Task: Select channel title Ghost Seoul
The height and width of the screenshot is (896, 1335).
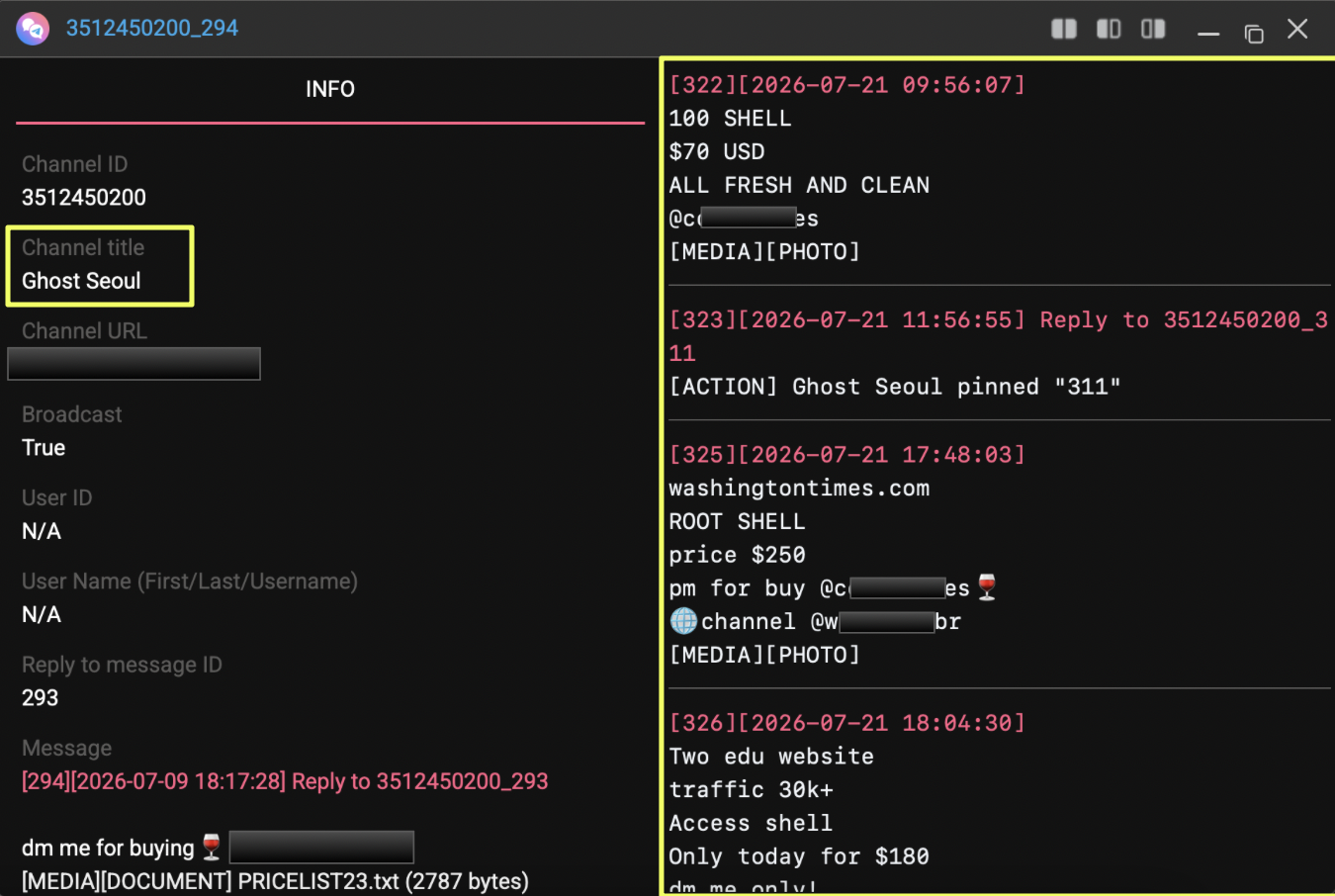Action: point(81,281)
